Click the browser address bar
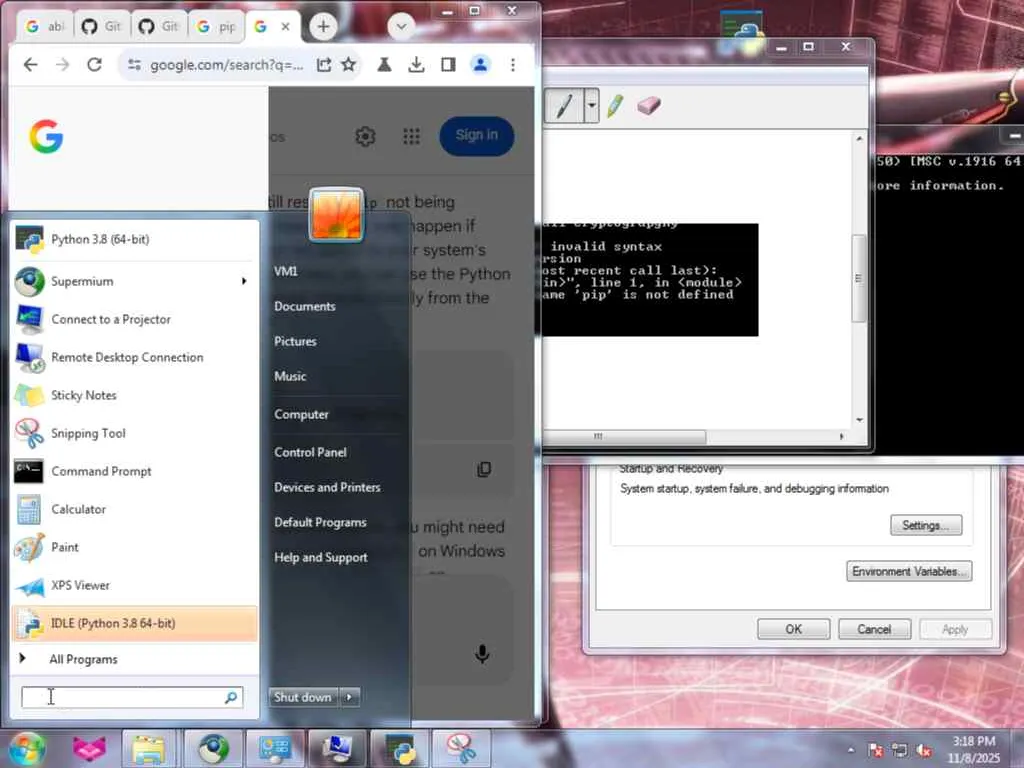This screenshot has width=1024, height=768. tap(225, 65)
